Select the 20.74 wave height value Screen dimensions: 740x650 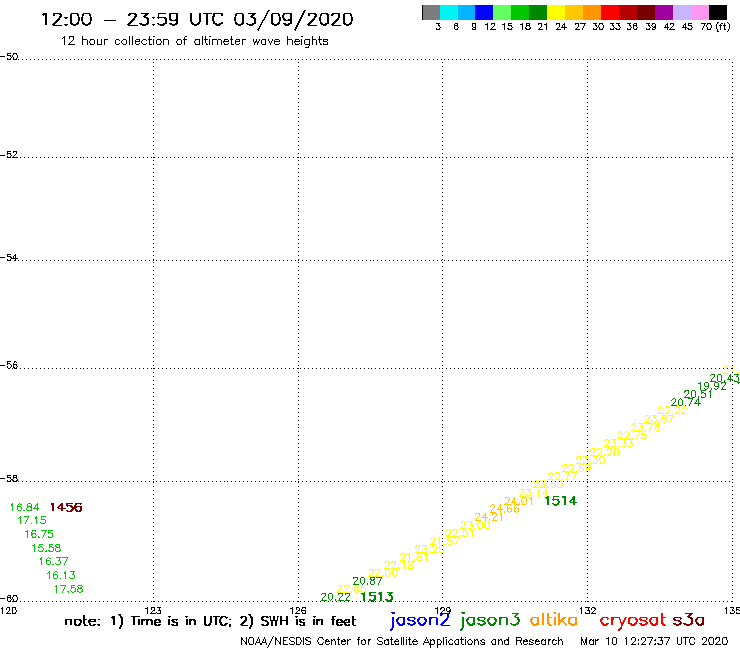686,402
